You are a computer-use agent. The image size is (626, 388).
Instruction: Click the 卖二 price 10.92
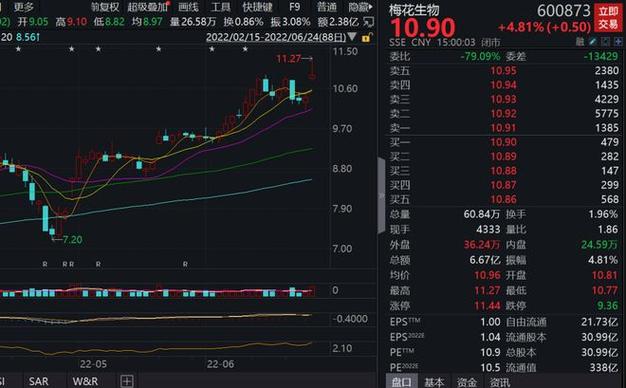503,113
